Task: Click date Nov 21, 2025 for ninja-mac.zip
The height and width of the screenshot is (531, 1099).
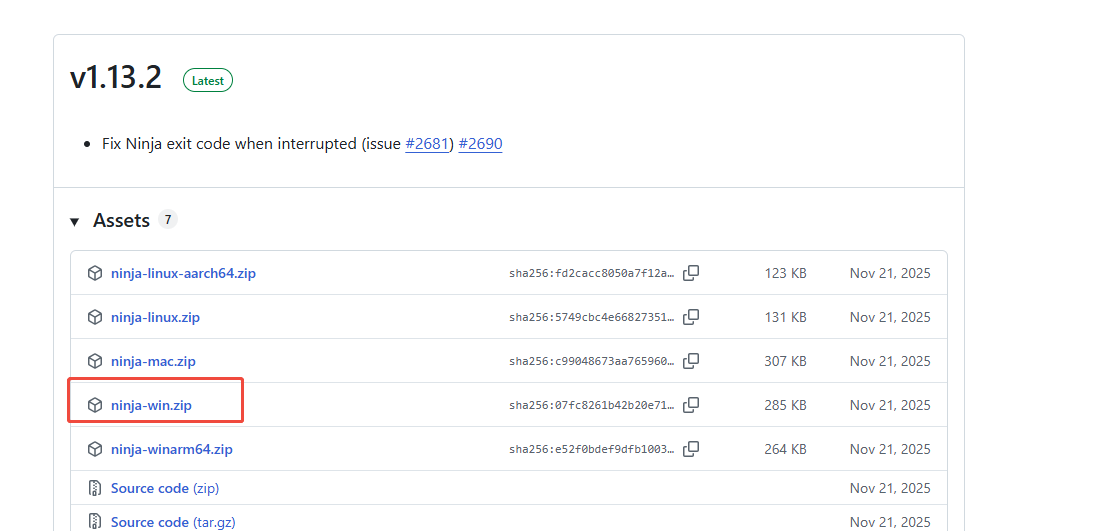Action: (890, 361)
